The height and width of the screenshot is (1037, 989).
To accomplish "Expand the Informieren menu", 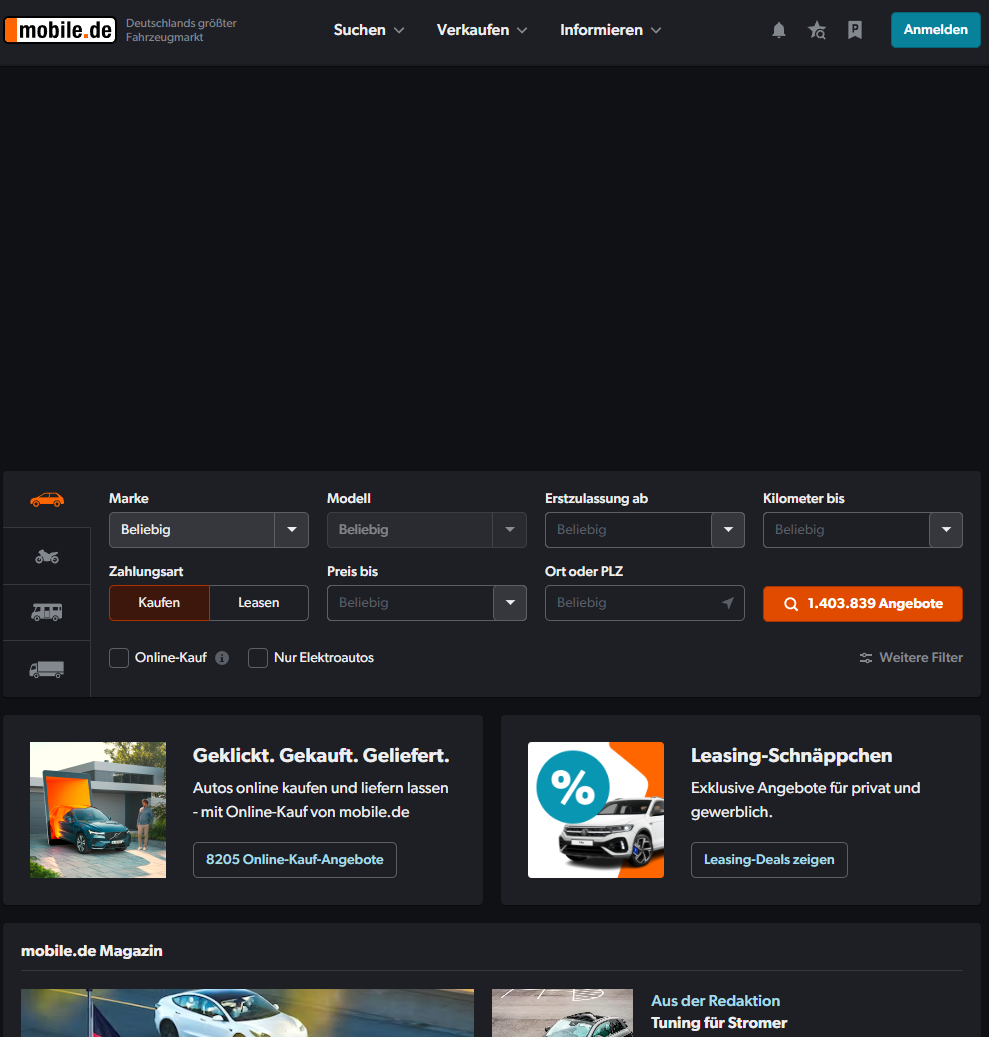I will [x=610, y=30].
